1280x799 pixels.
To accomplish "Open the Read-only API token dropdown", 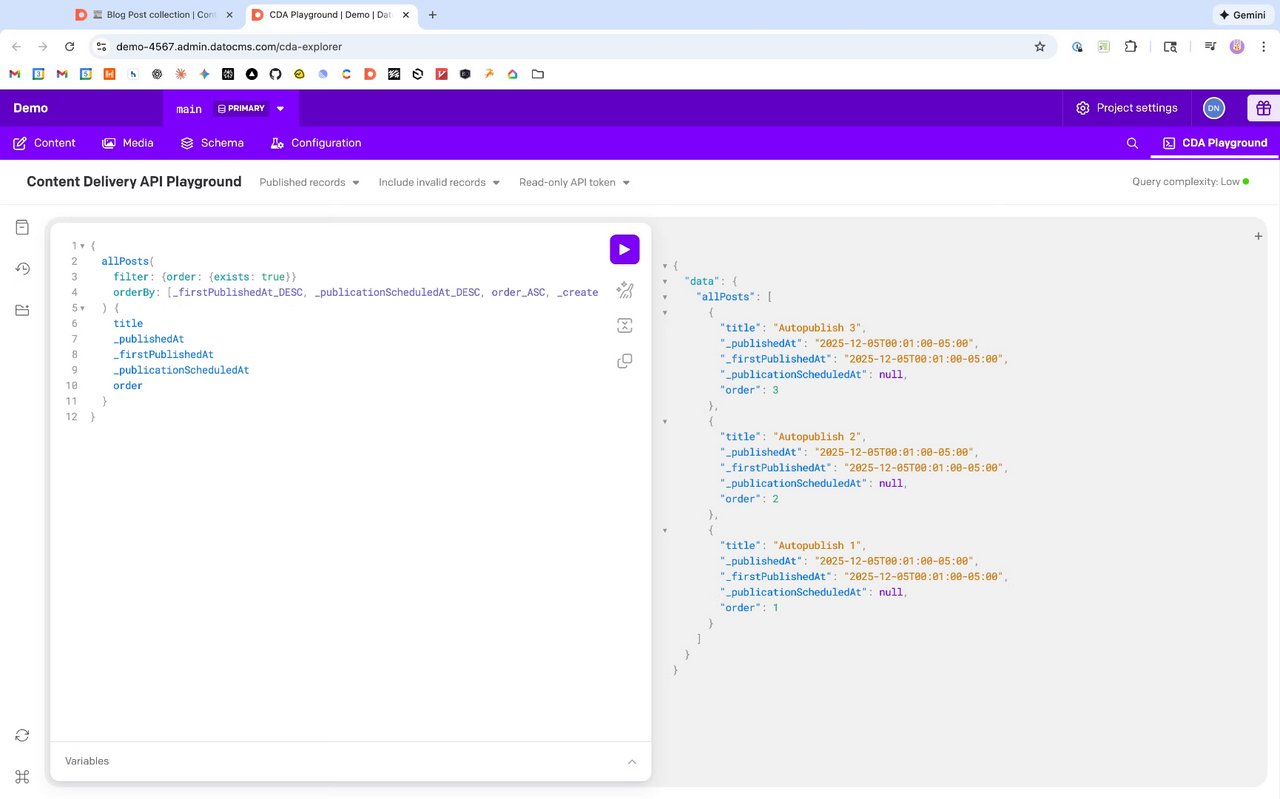I will pyautogui.click(x=574, y=182).
